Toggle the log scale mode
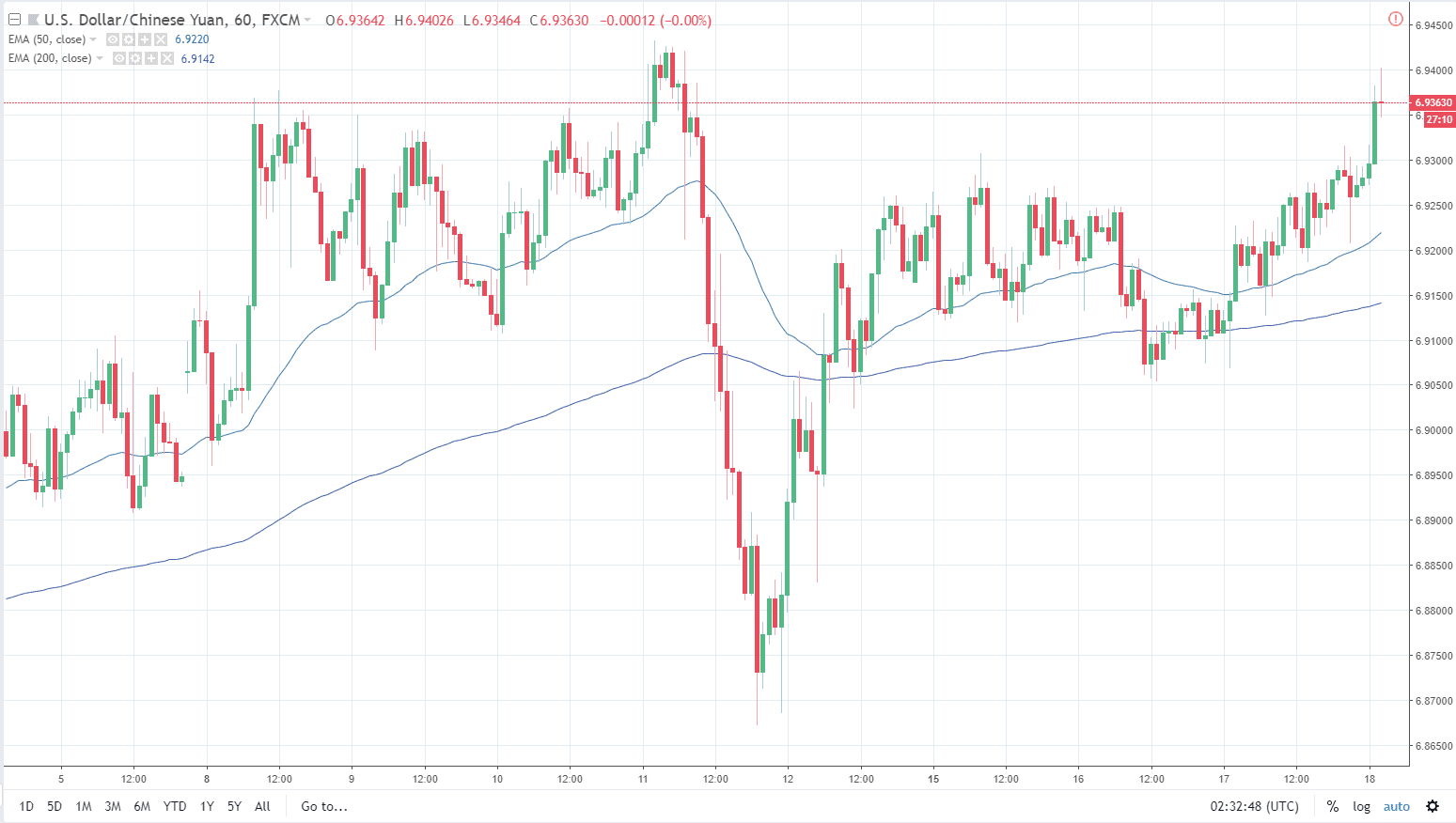 1361,806
